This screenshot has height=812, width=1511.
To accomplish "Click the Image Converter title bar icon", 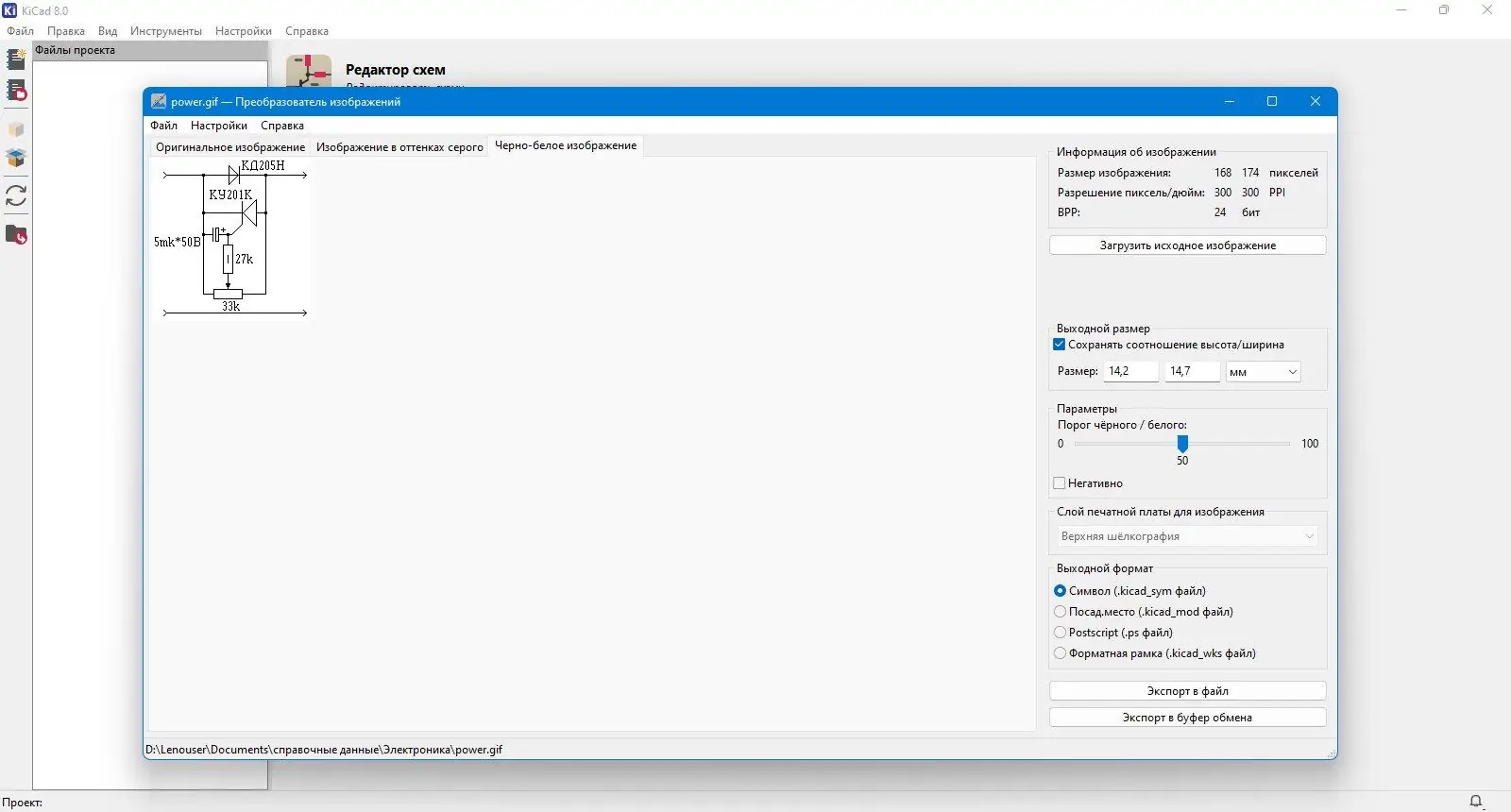I will (x=159, y=101).
